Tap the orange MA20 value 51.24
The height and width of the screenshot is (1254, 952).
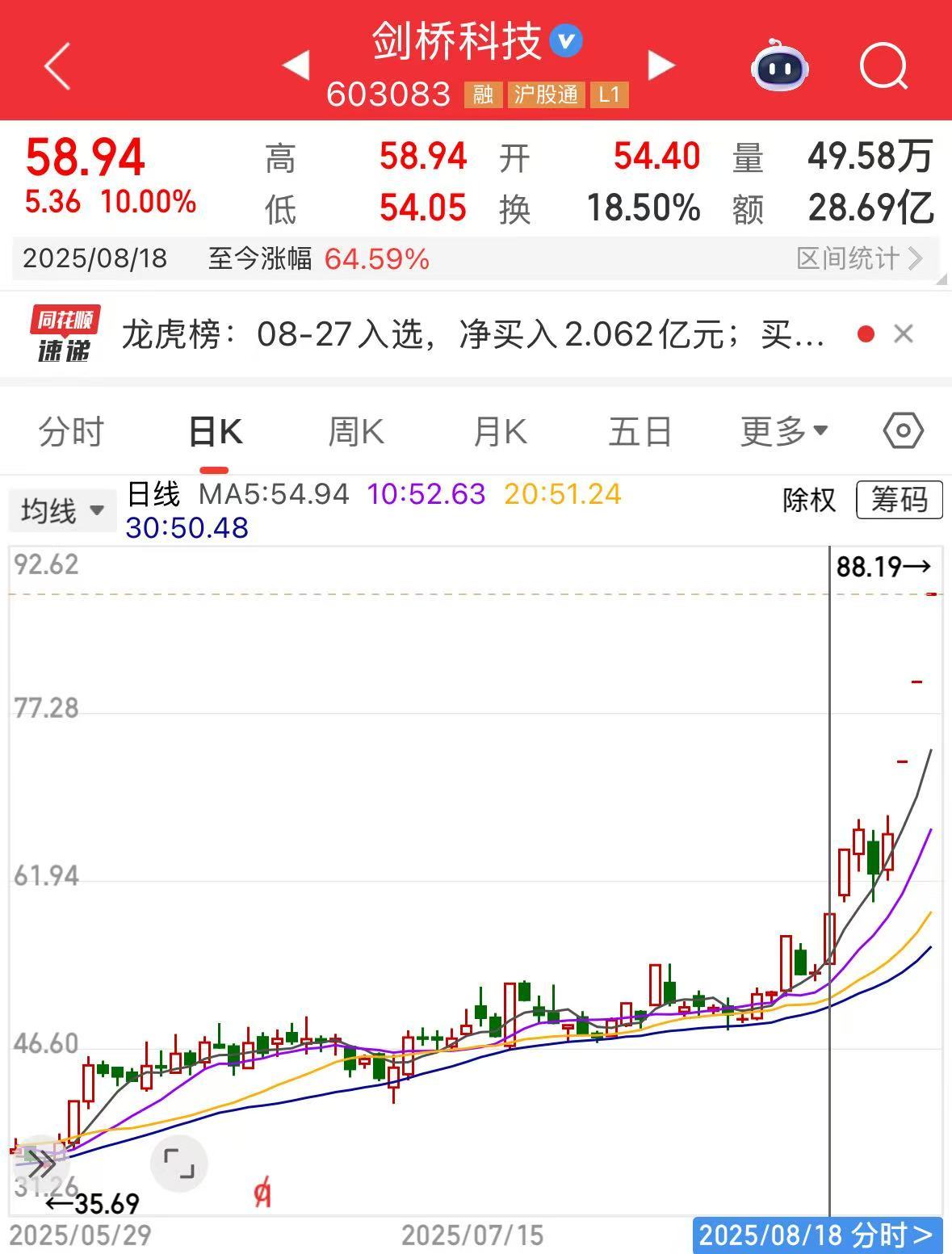563,493
